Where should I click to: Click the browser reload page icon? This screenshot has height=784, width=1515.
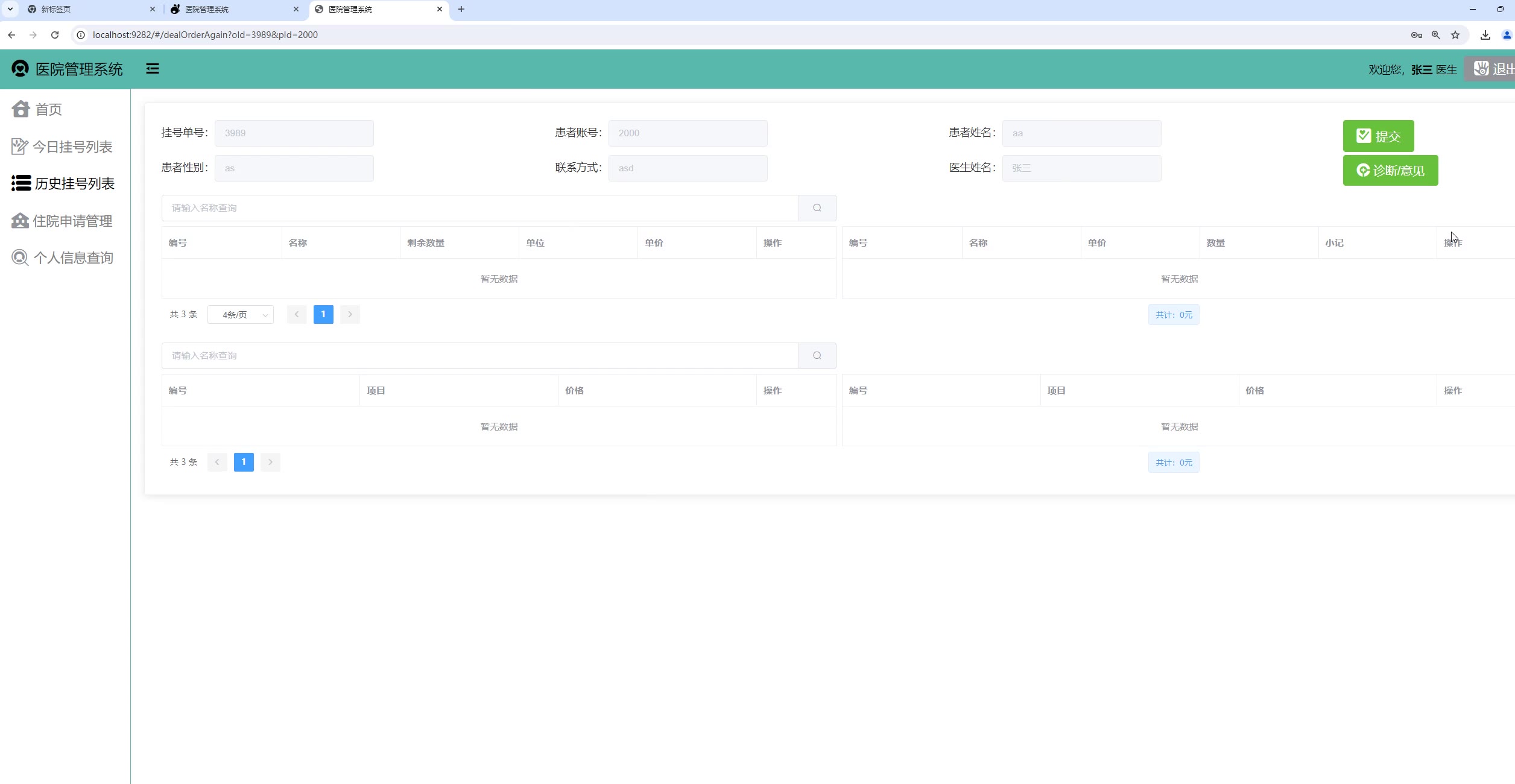[55, 35]
